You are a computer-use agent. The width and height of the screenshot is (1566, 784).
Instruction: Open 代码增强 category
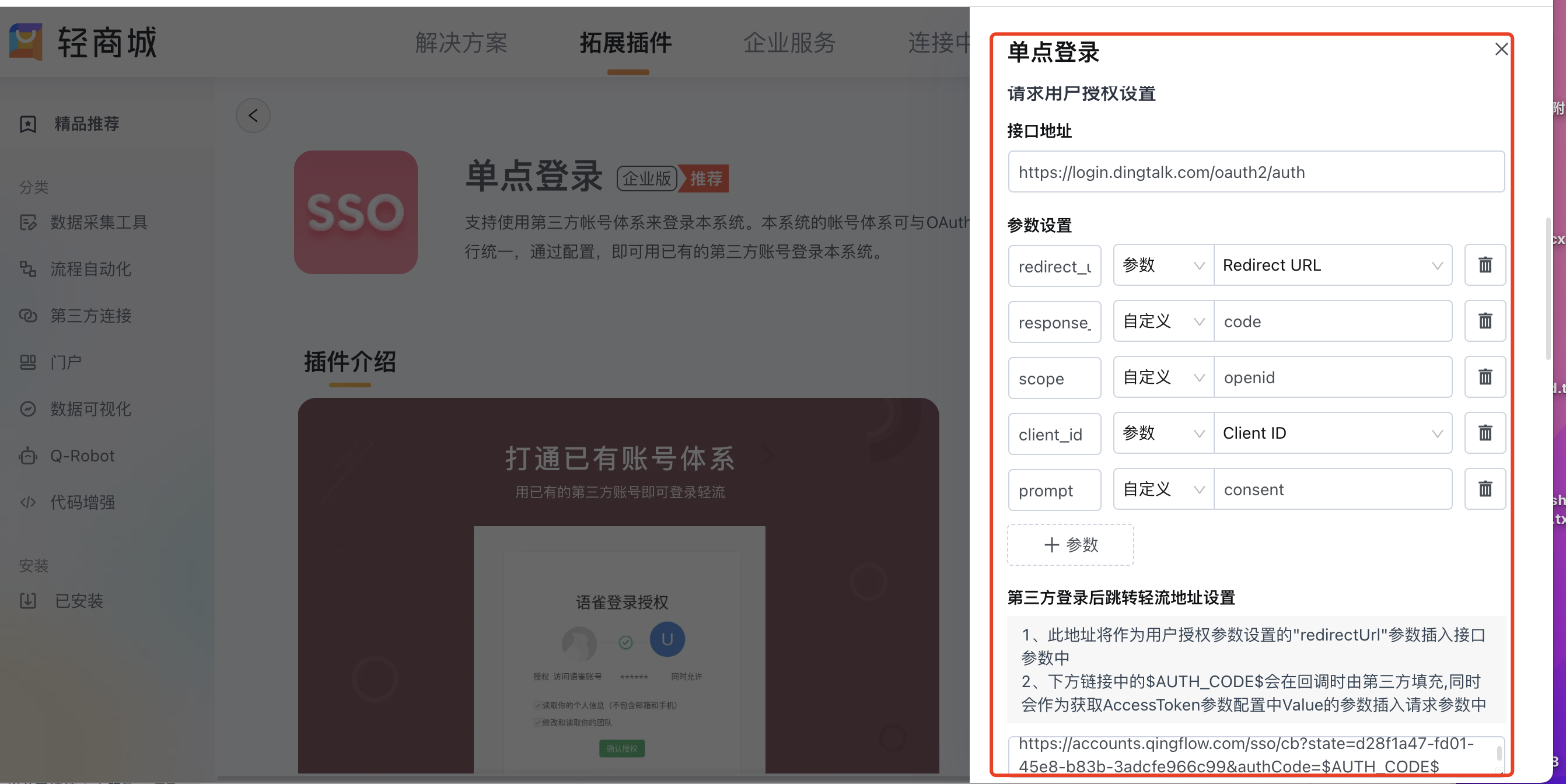tap(83, 502)
